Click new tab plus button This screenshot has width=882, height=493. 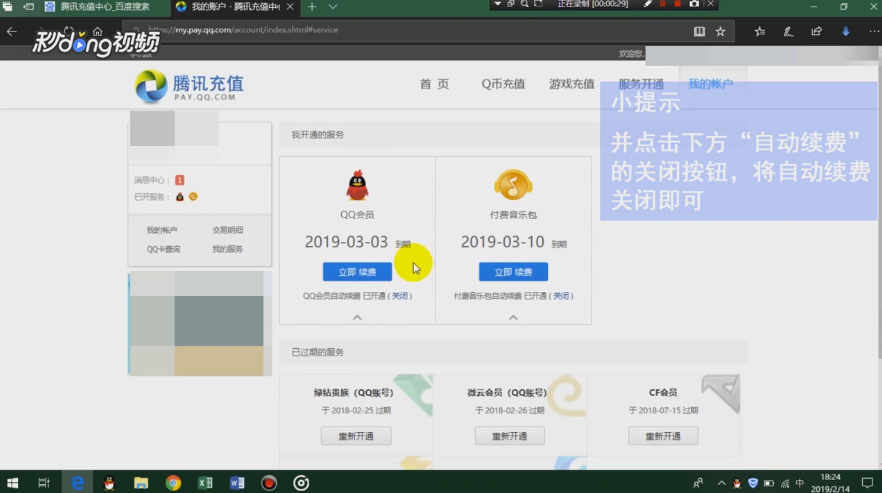click(312, 7)
